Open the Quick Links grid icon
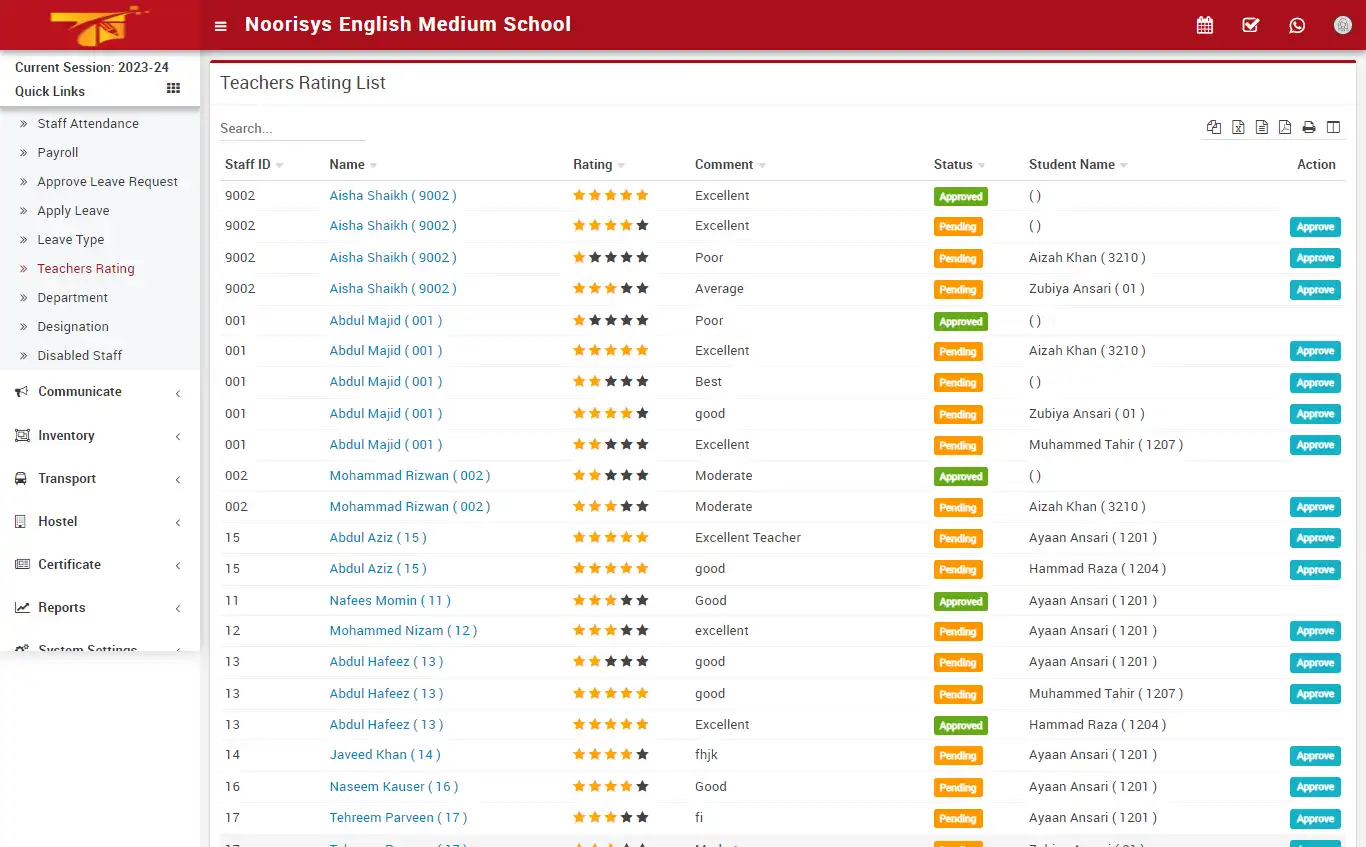1366x847 pixels. coord(172,88)
